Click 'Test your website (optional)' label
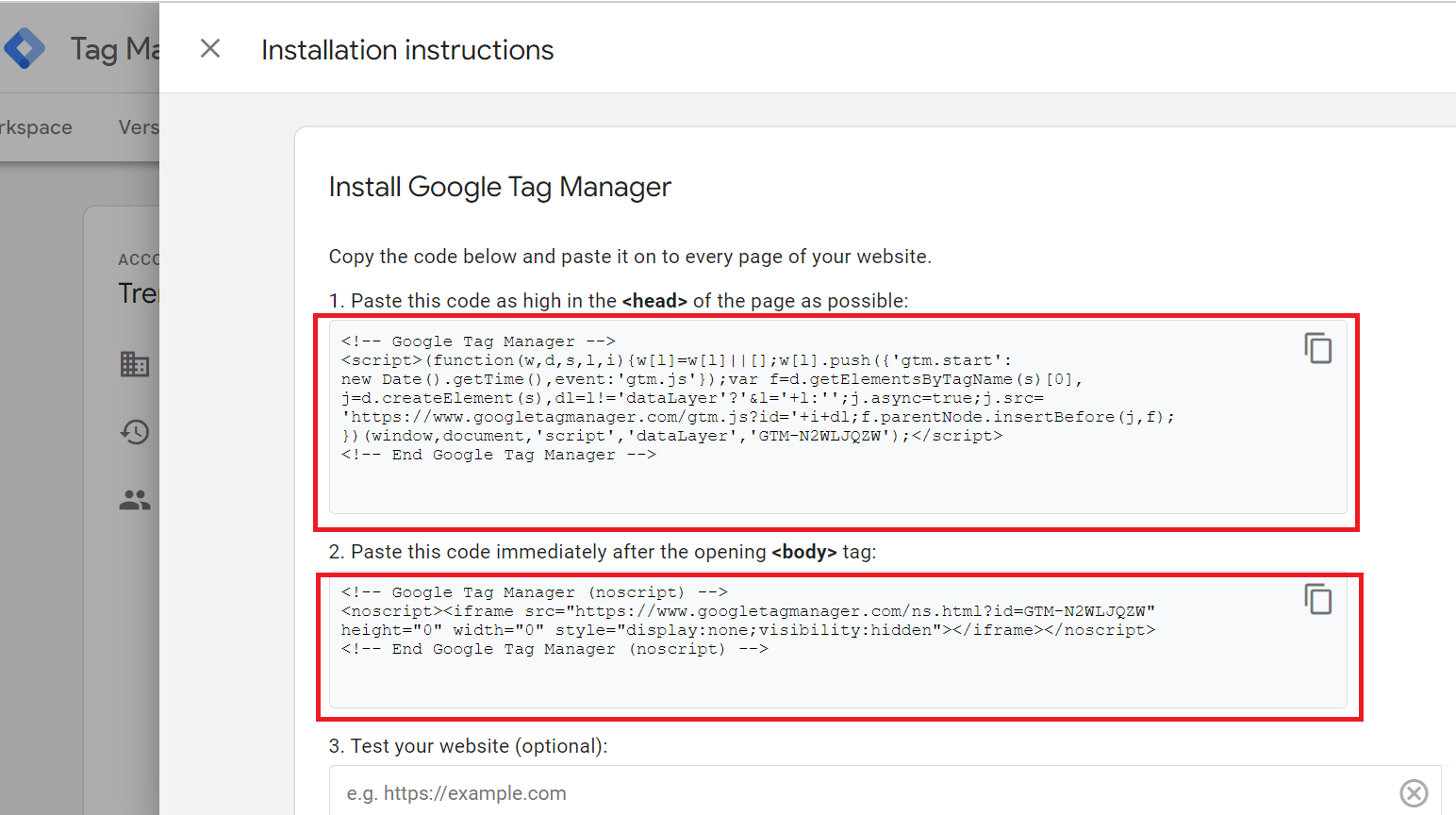1456x815 pixels. coord(468,746)
